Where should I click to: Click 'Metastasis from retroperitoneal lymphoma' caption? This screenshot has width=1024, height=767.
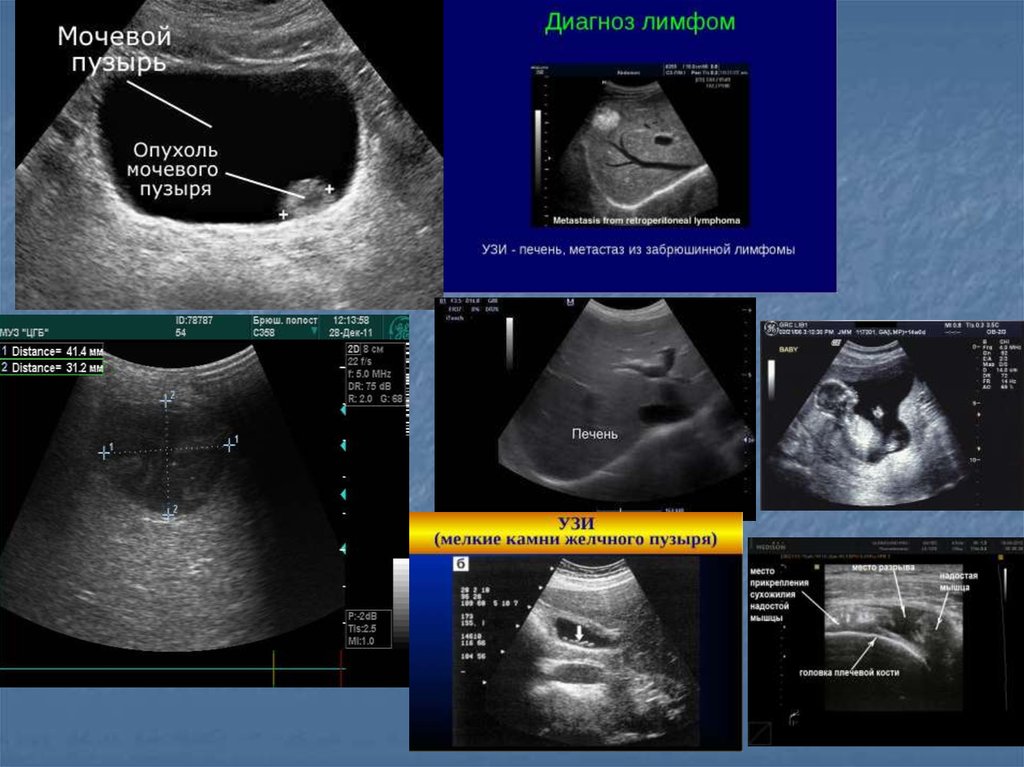[x=647, y=220]
